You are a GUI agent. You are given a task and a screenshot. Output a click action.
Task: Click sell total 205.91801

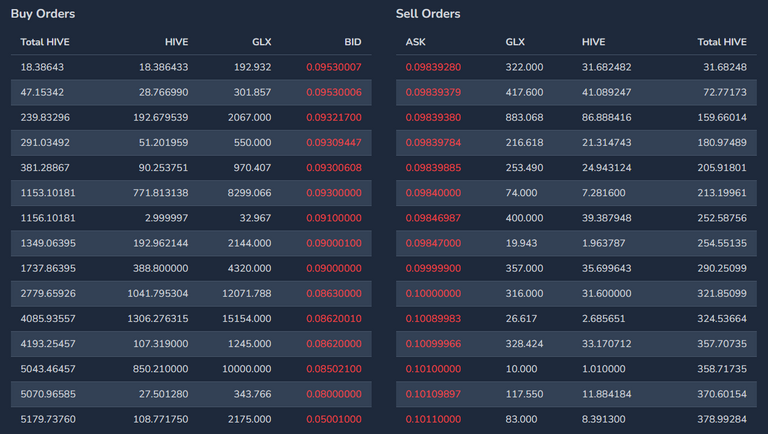[x=722, y=168]
